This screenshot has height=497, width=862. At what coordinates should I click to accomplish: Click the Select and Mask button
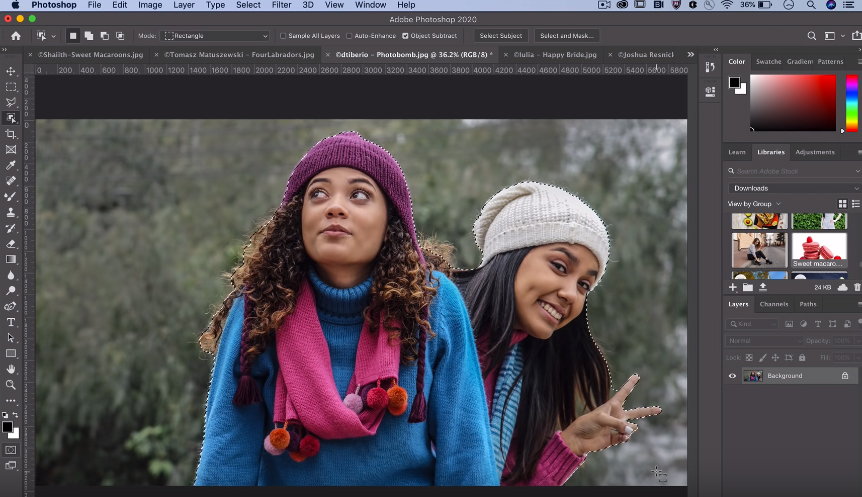coord(567,36)
